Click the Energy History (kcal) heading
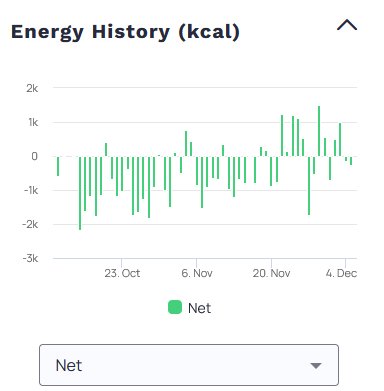Screen dimensions: 384x391 click(x=125, y=32)
